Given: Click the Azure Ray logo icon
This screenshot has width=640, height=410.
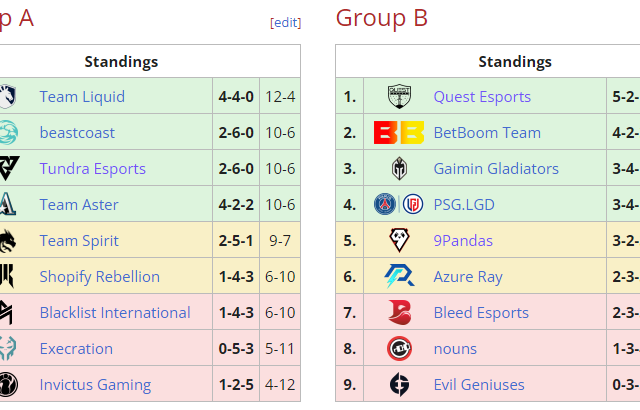Looking at the screenshot, I should pyautogui.click(x=399, y=277).
